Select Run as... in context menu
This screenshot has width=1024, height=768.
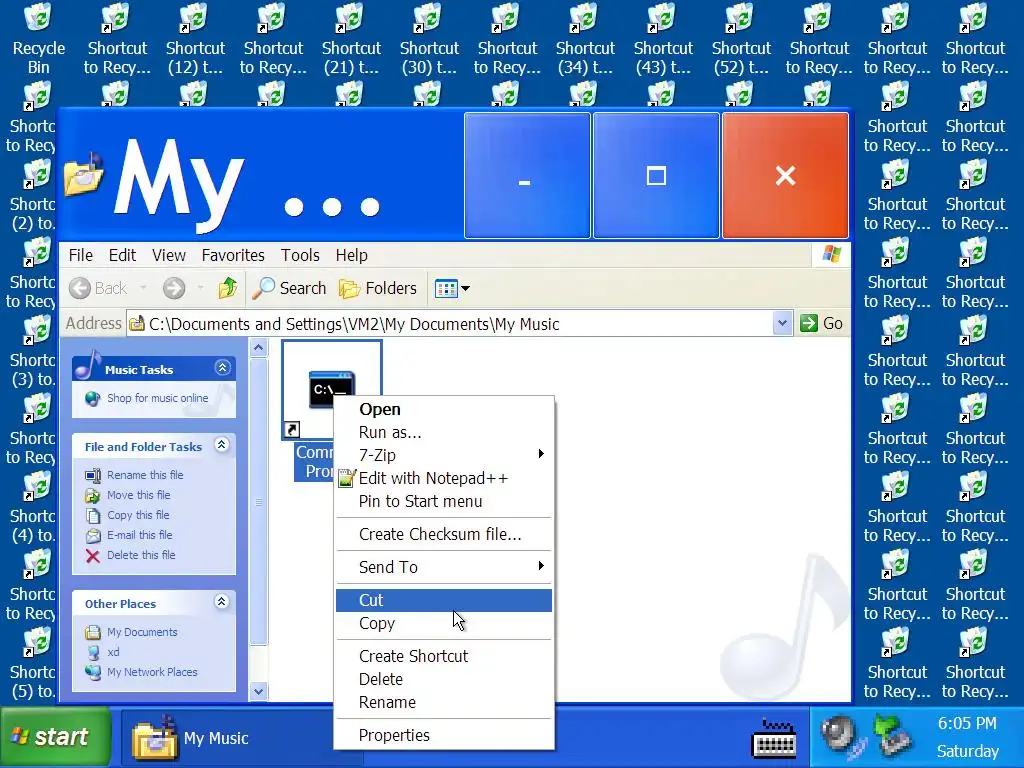pyautogui.click(x=443, y=432)
